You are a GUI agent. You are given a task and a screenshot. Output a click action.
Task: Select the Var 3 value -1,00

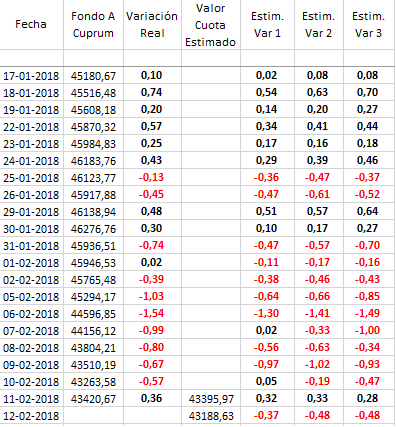click(367, 330)
